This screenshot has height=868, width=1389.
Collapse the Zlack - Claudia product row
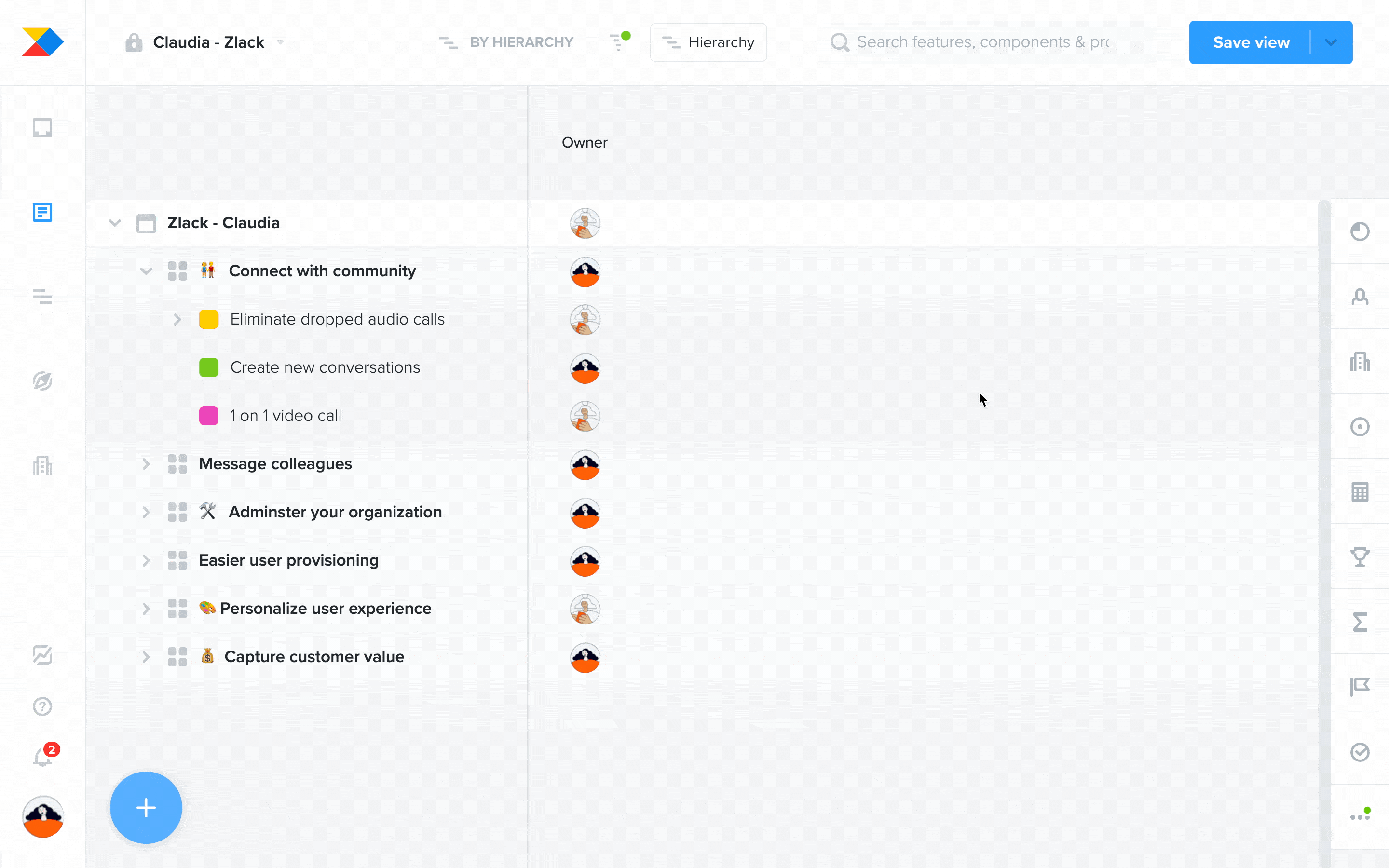pos(115,223)
